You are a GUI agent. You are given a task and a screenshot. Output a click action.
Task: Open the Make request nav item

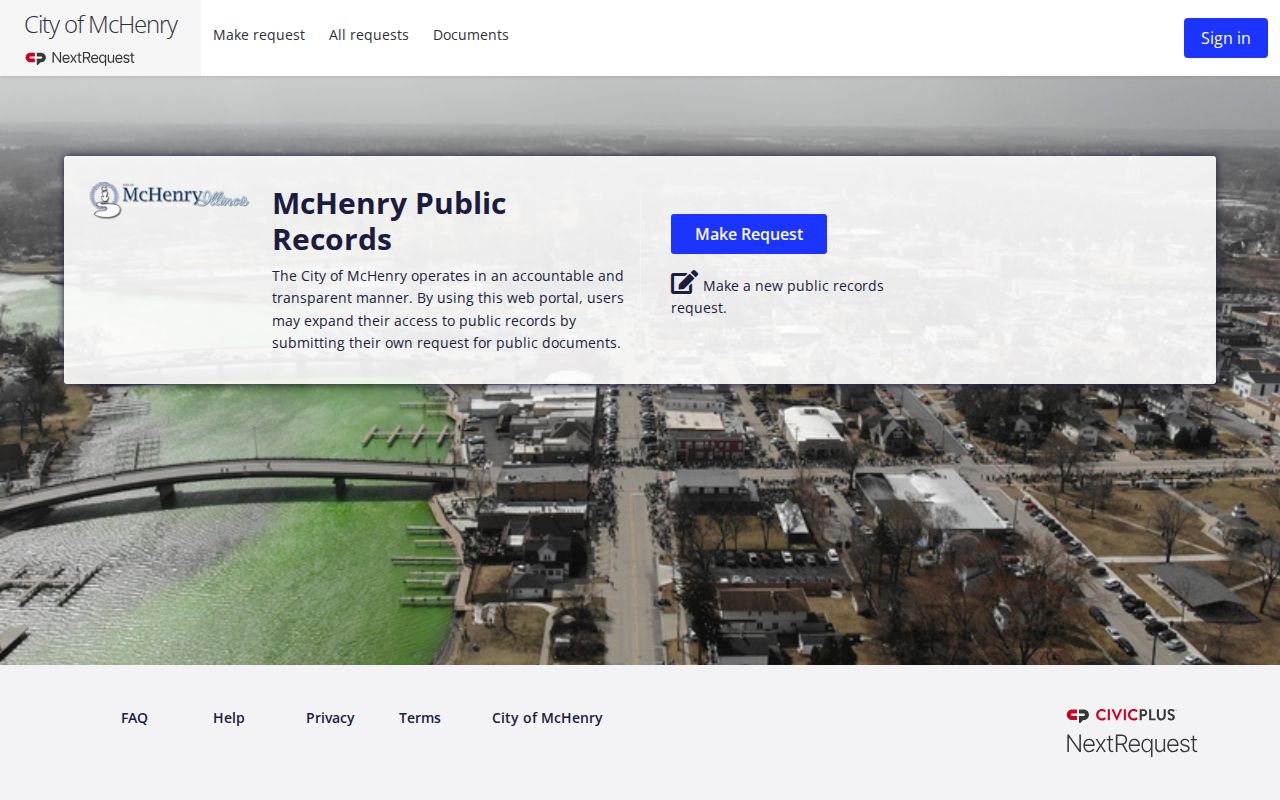coord(259,35)
